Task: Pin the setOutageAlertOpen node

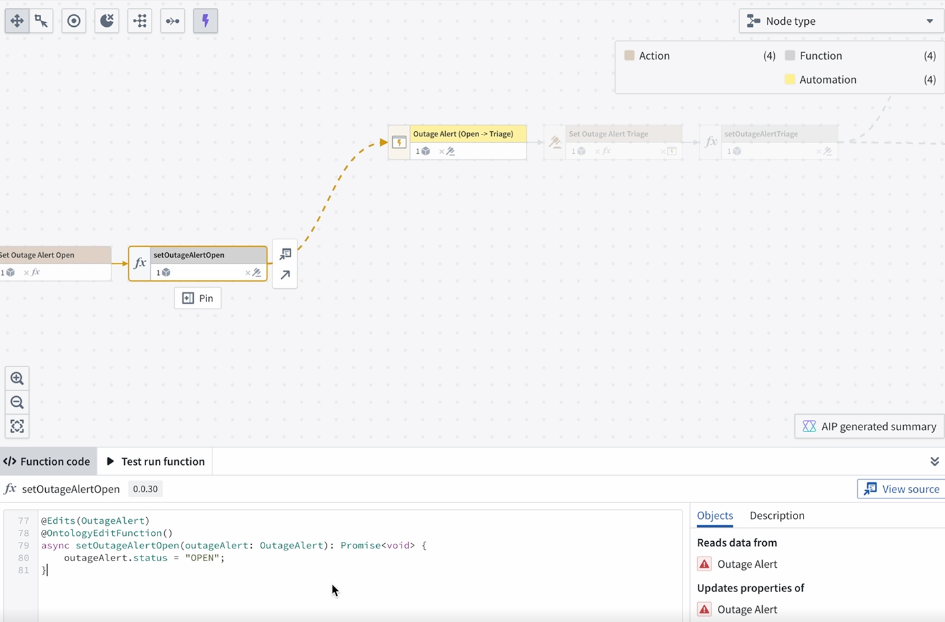Action: [197, 297]
